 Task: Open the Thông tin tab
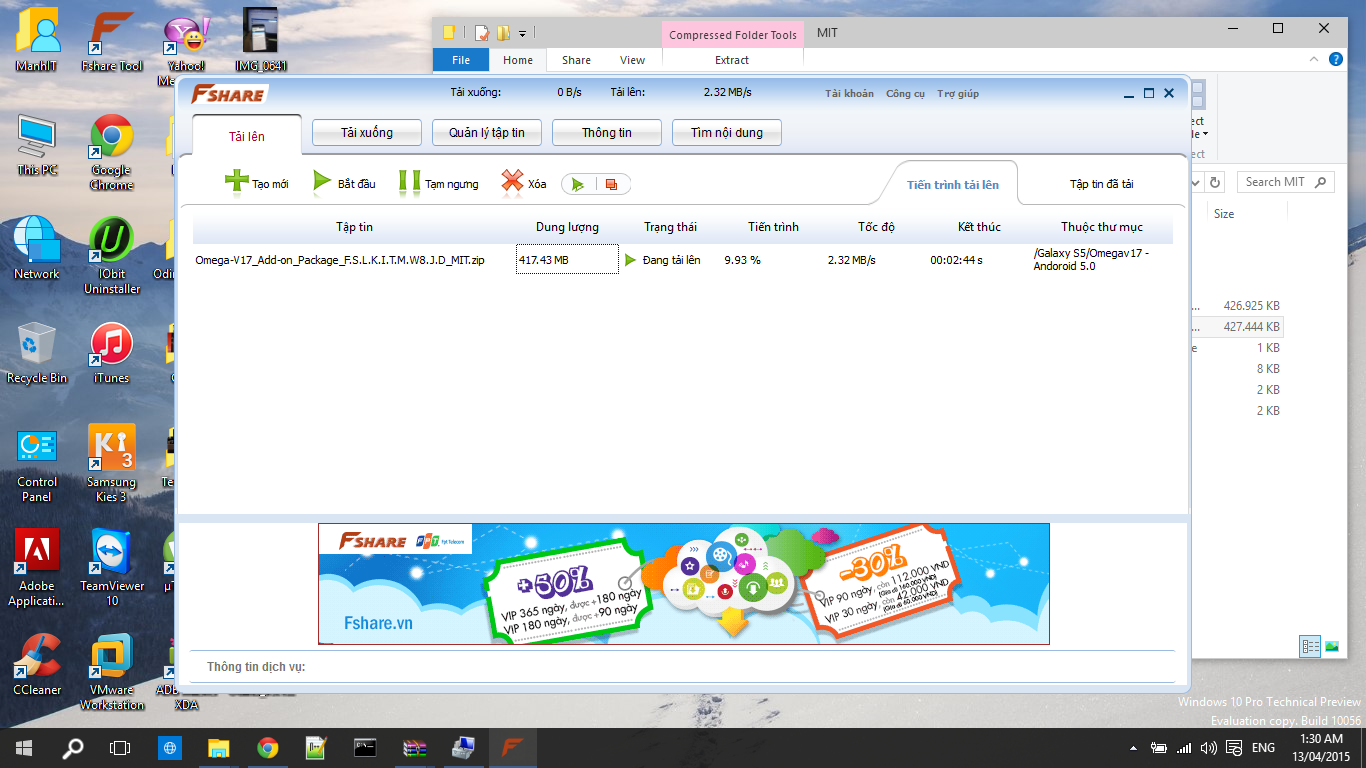pos(607,132)
